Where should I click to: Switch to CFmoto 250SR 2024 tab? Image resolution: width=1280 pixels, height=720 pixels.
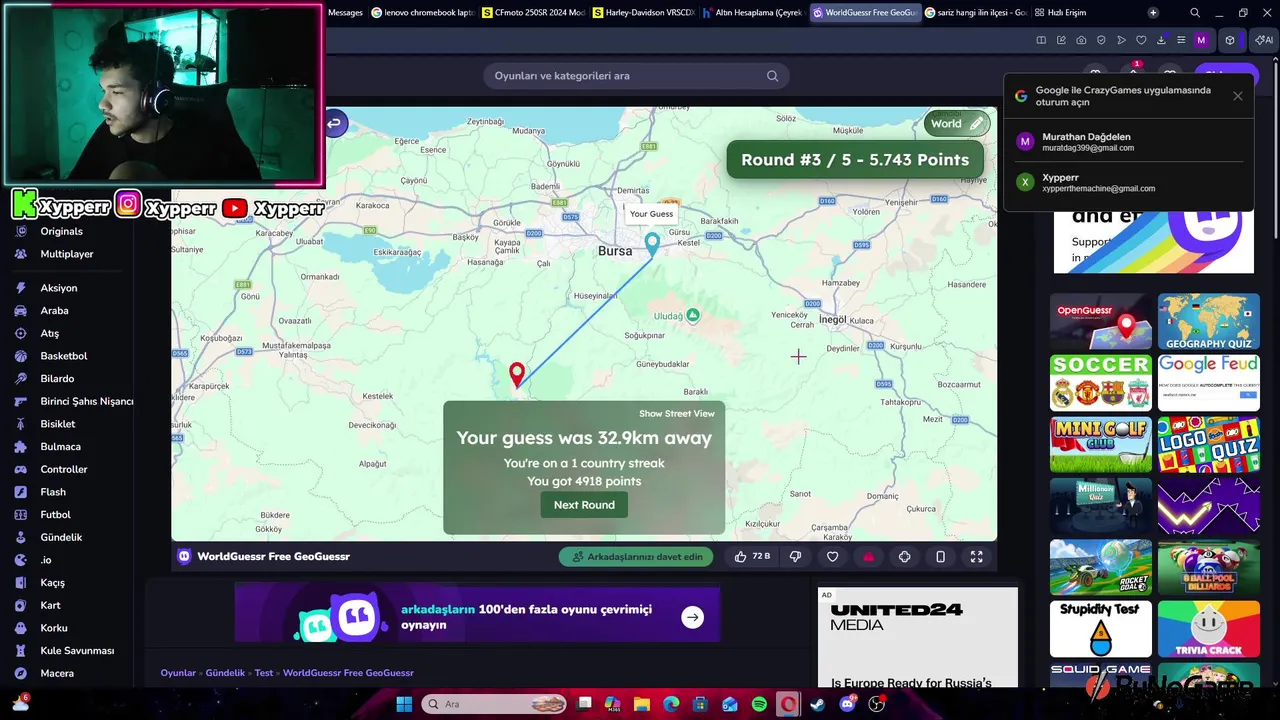point(533,13)
